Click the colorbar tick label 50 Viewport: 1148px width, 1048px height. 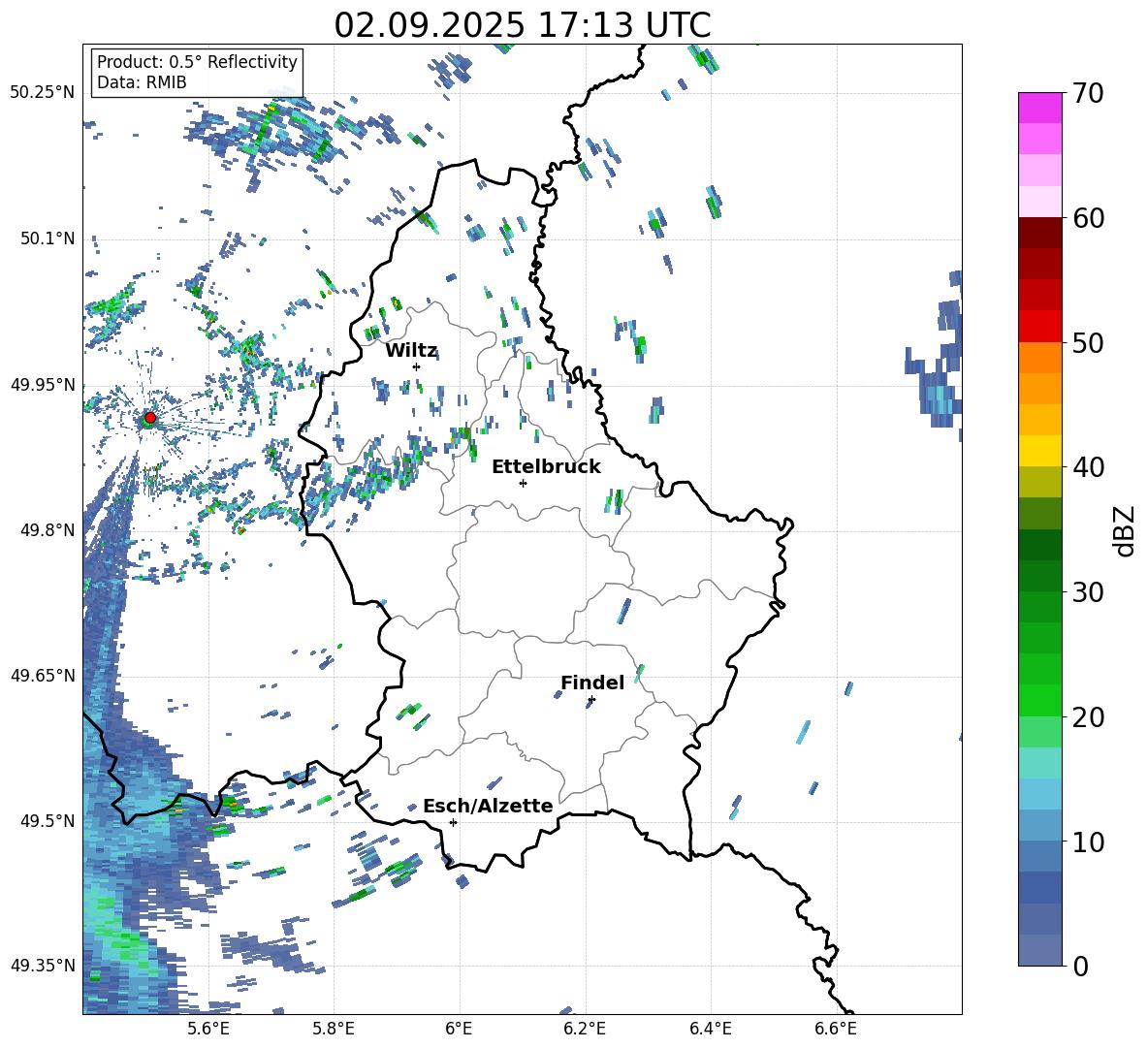pyautogui.click(x=1088, y=343)
